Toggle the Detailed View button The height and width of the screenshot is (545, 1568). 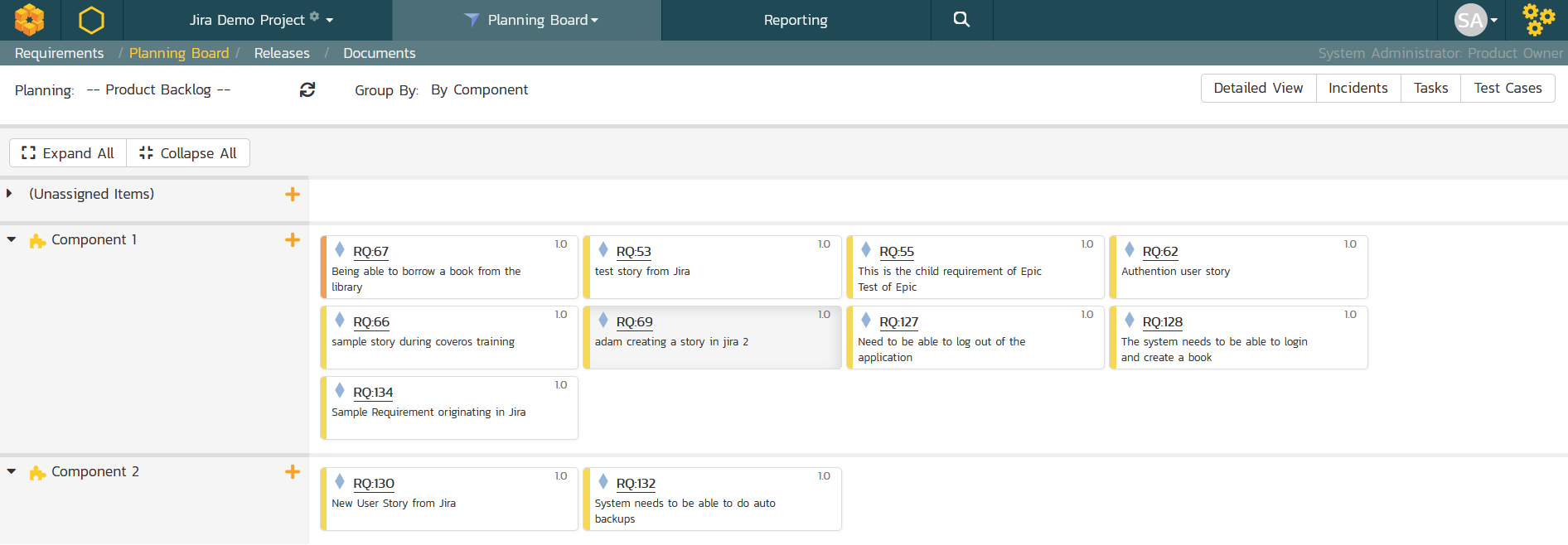tap(1257, 89)
